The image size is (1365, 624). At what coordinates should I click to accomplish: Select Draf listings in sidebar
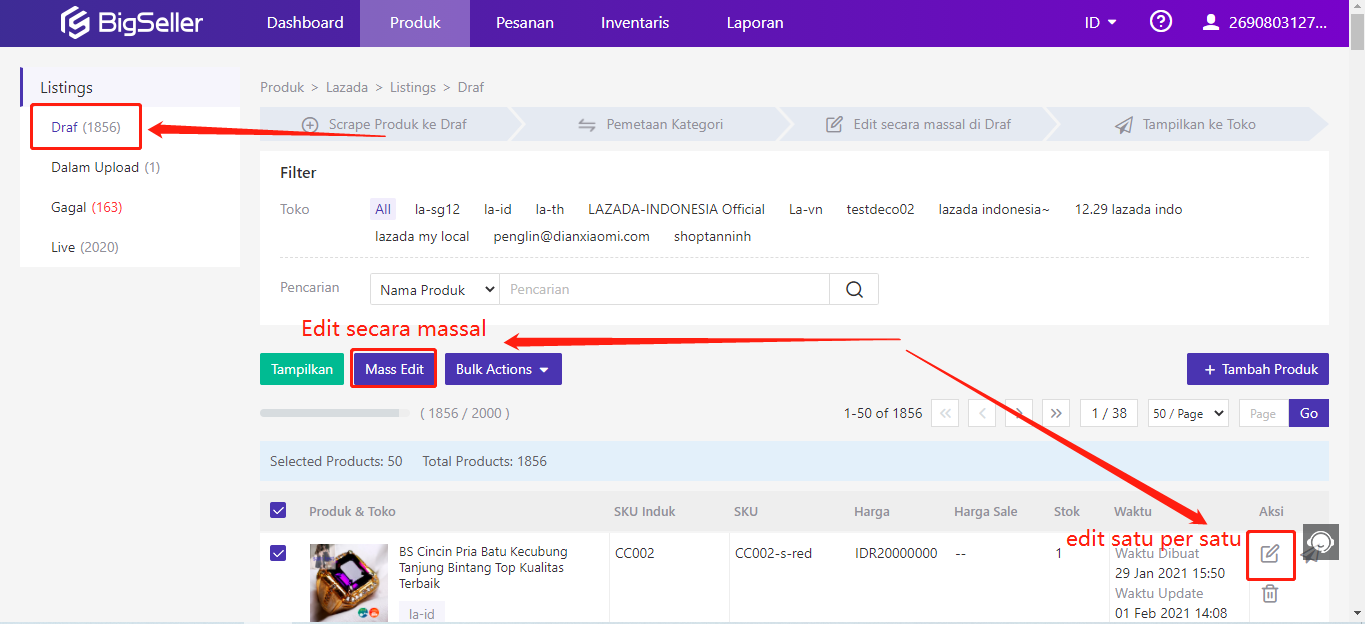(86, 127)
